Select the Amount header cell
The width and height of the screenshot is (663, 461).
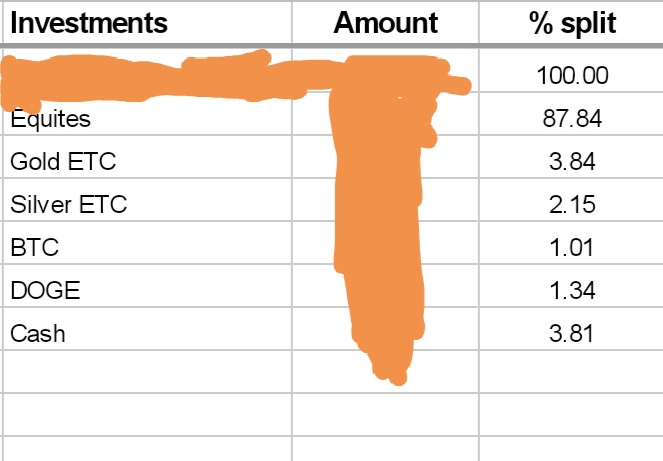[385, 22]
